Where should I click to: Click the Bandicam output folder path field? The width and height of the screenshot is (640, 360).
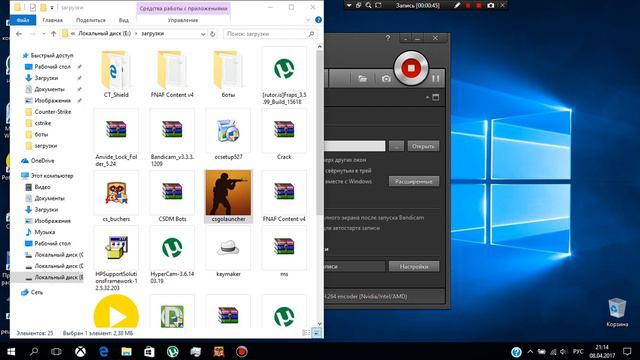point(355,146)
